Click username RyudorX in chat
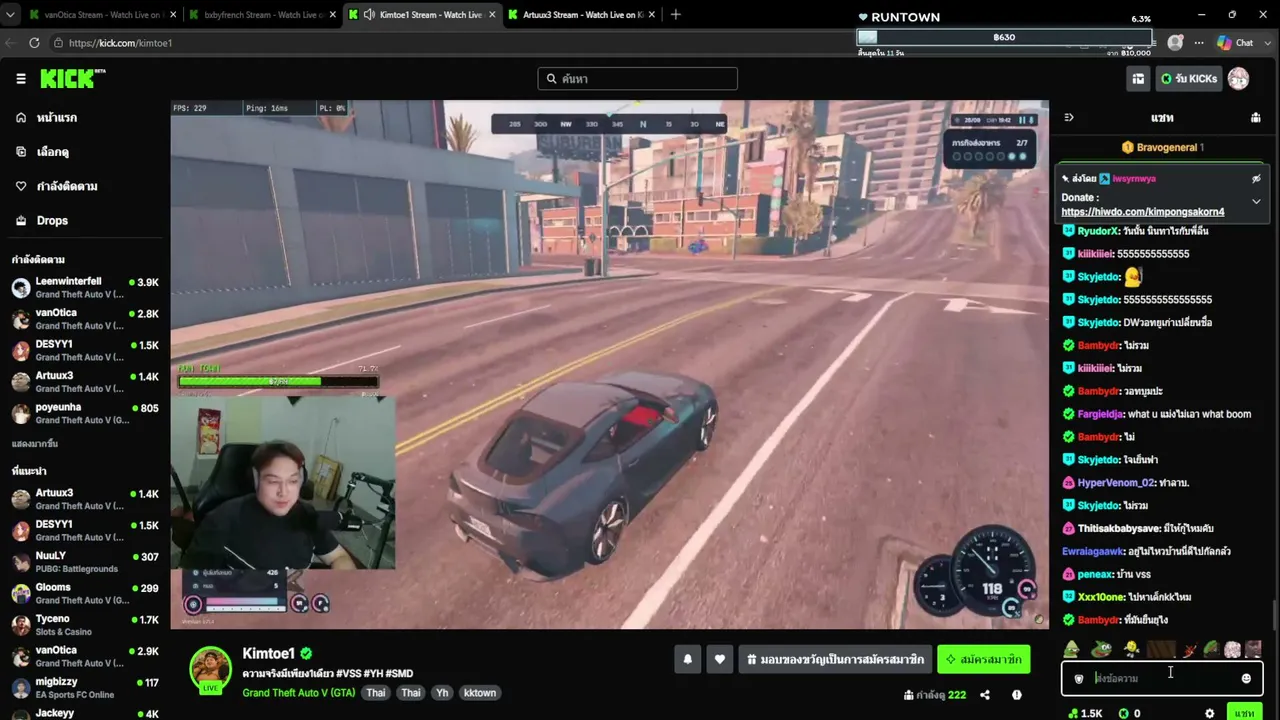The image size is (1280, 720). click(1098, 231)
